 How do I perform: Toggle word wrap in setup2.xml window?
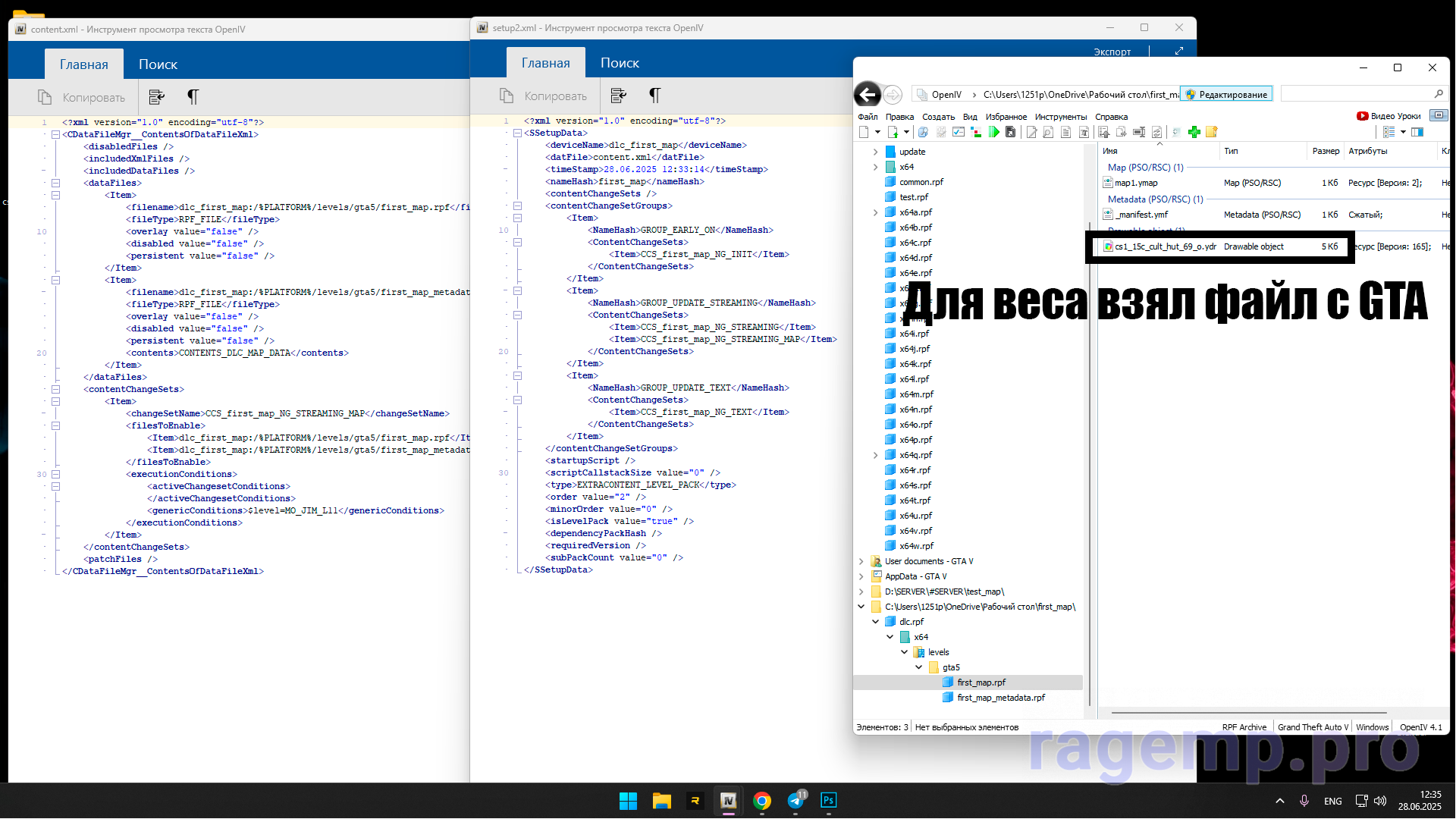(619, 96)
